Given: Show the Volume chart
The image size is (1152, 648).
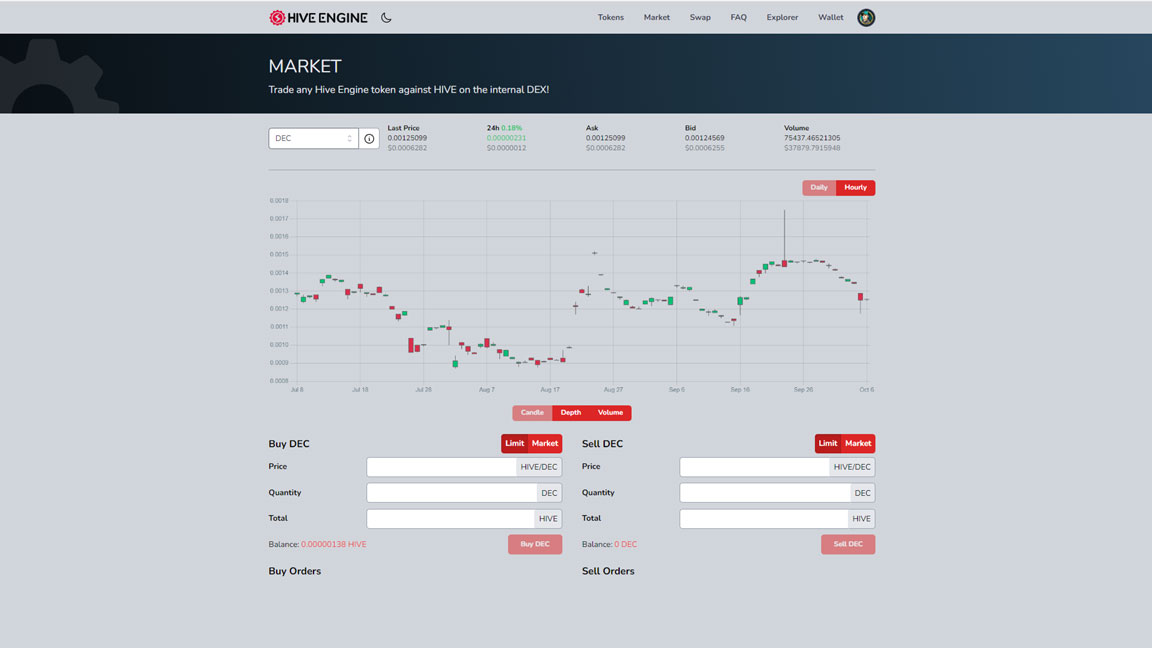Looking at the screenshot, I should click(x=611, y=413).
